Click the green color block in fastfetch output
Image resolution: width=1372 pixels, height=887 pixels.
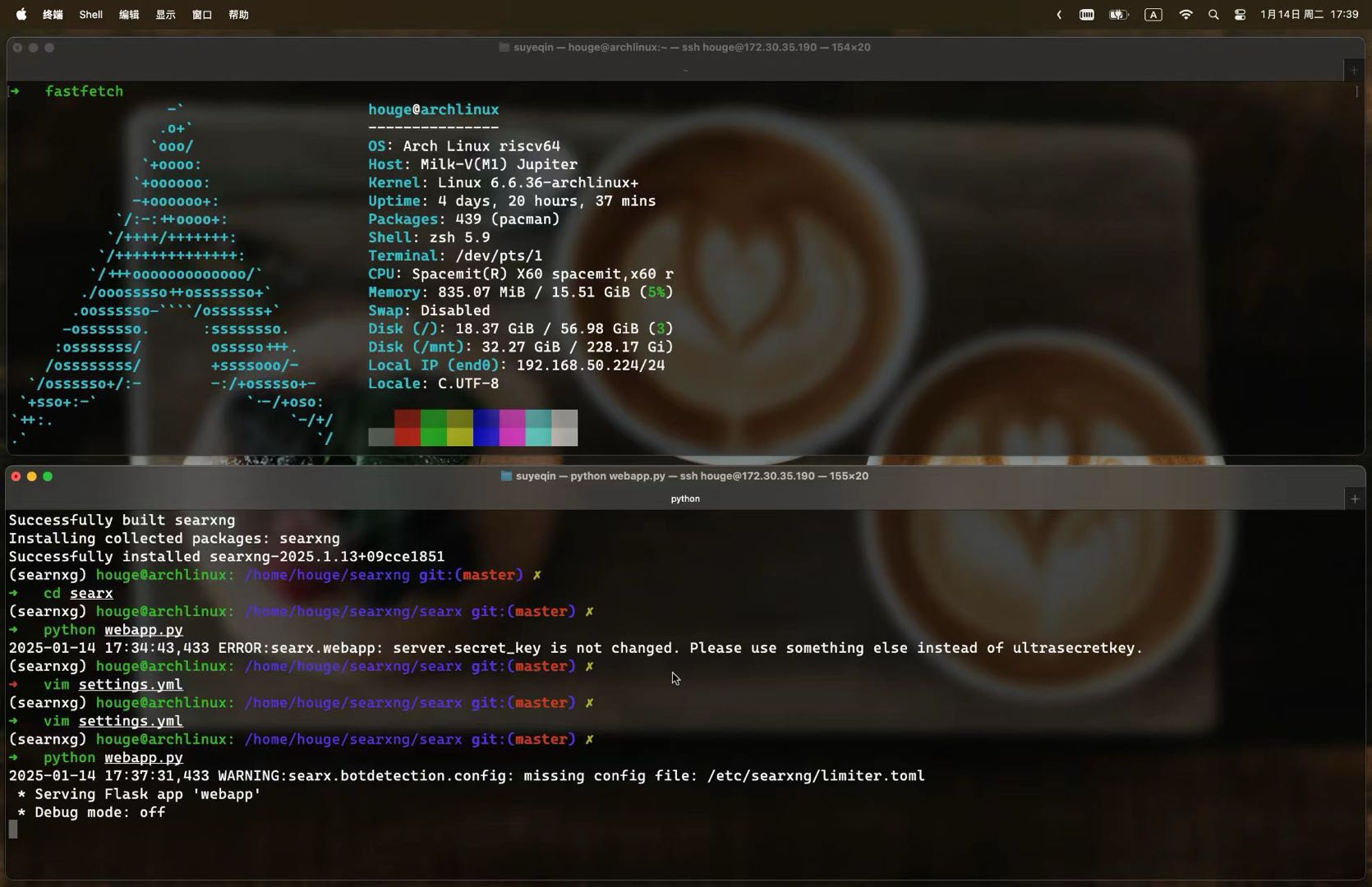coord(434,428)
